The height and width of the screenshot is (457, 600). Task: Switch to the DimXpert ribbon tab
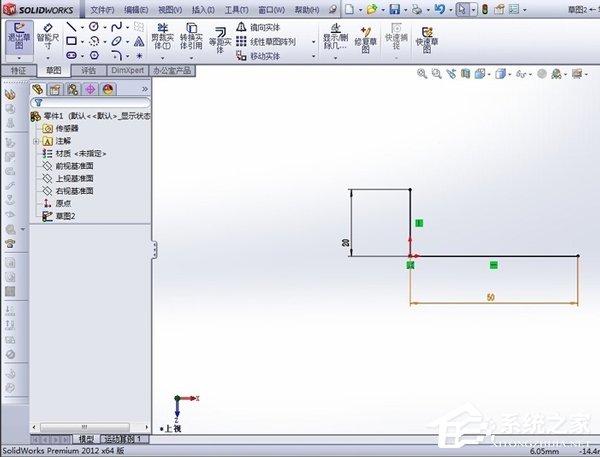pos(127,71)
